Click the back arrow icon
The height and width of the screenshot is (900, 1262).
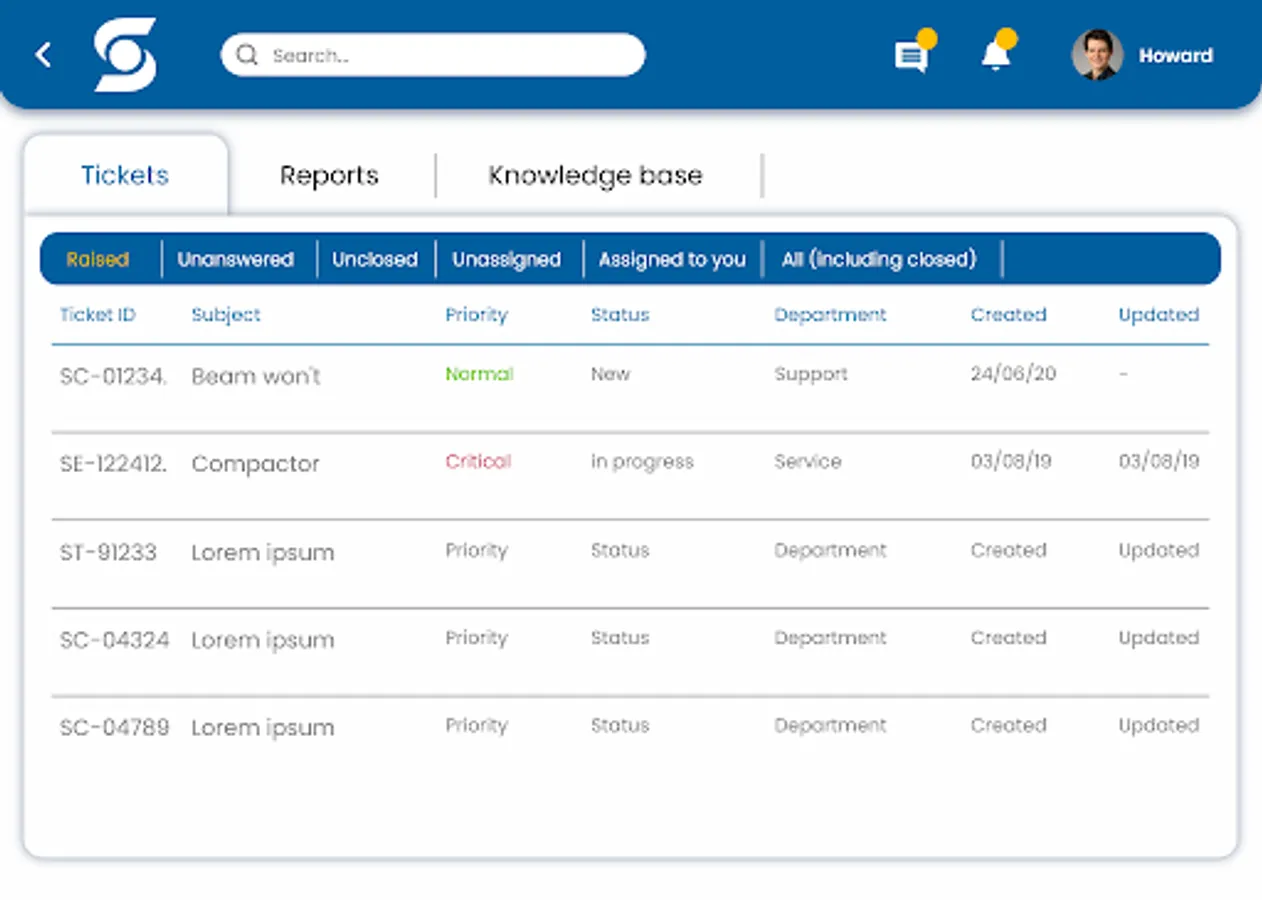(43, 55)
